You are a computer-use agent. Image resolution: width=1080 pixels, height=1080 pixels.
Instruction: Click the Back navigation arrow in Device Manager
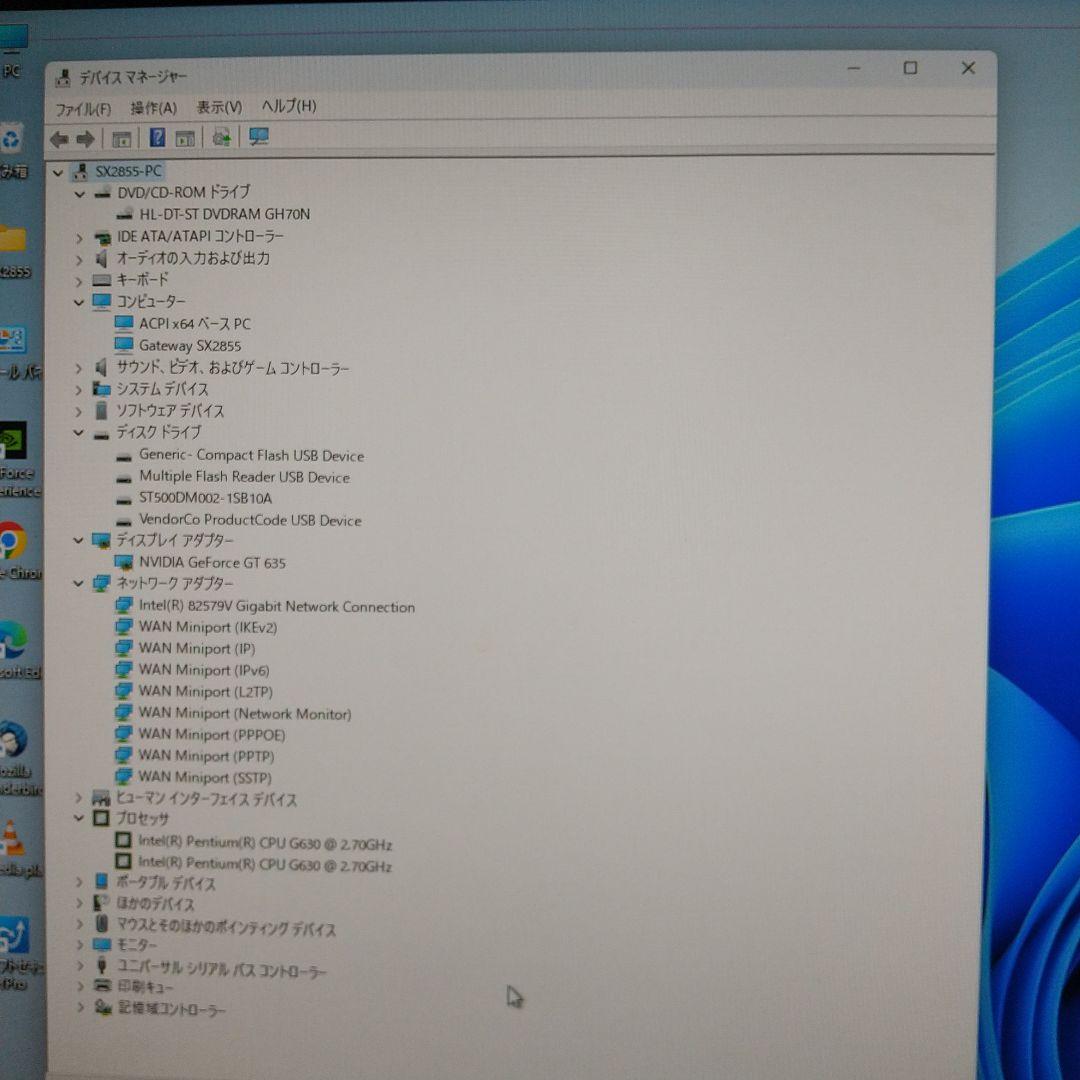coord(60,137)
